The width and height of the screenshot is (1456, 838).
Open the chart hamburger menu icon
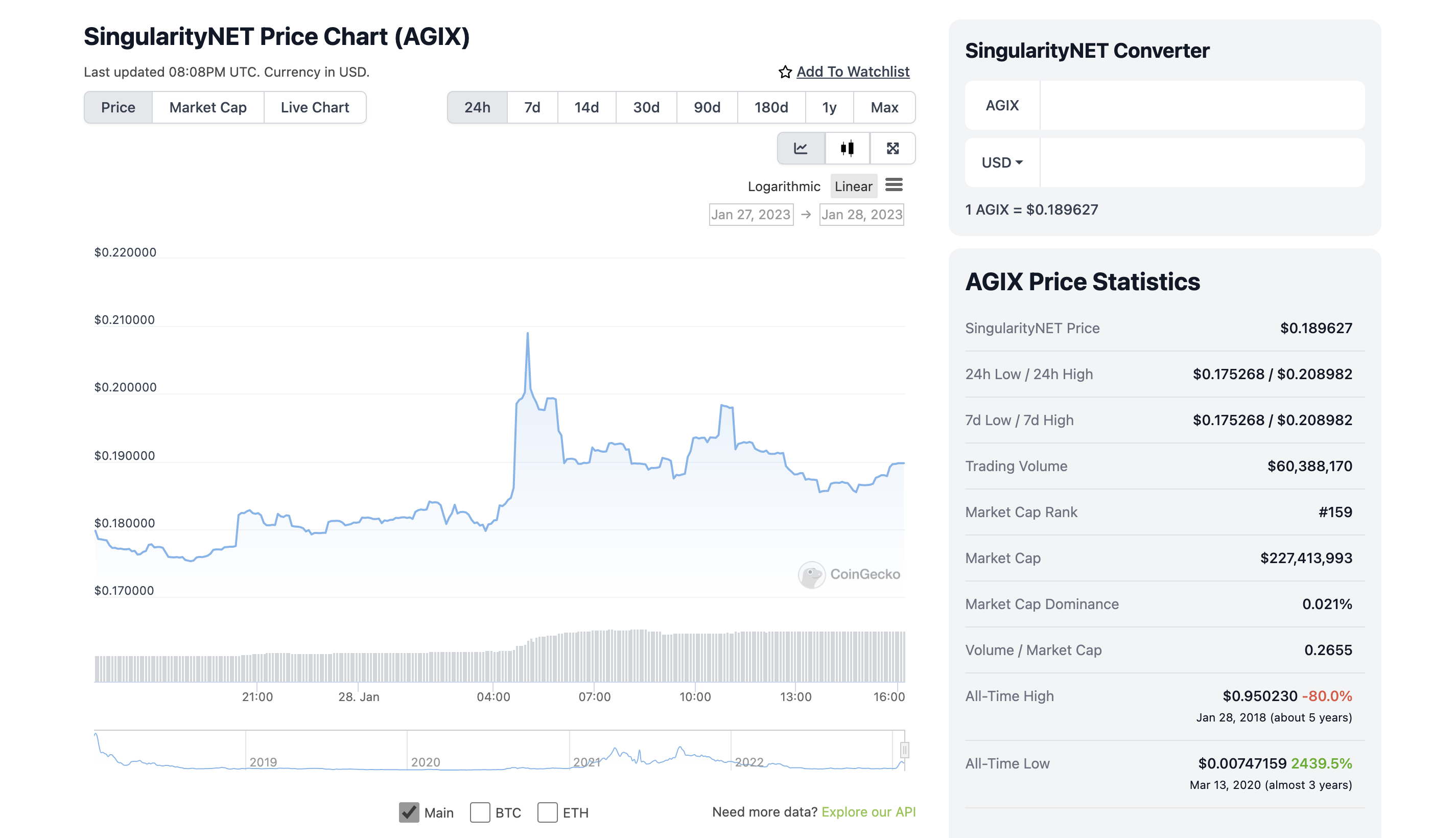894,185
